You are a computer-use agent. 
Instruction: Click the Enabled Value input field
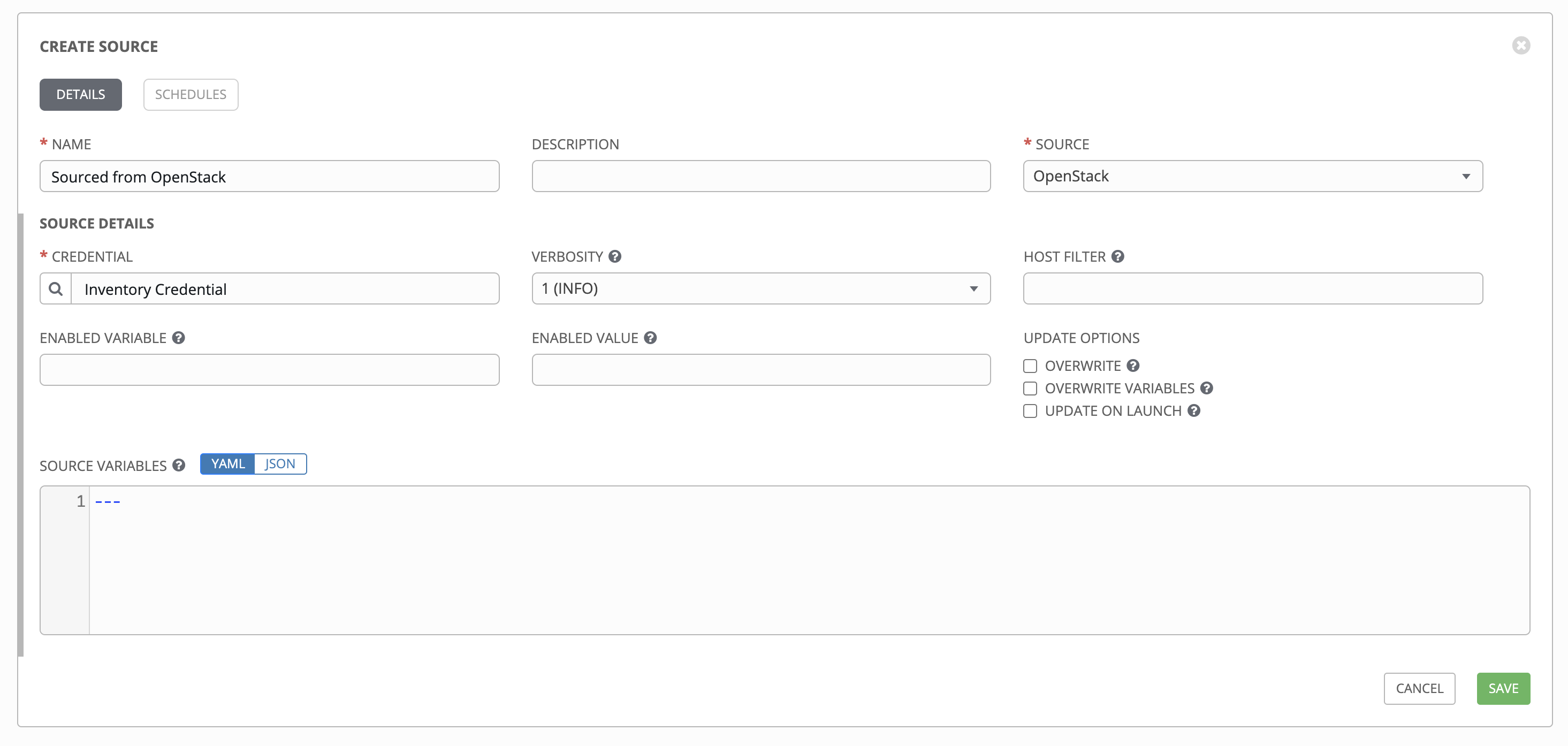(x=761, y=370)
